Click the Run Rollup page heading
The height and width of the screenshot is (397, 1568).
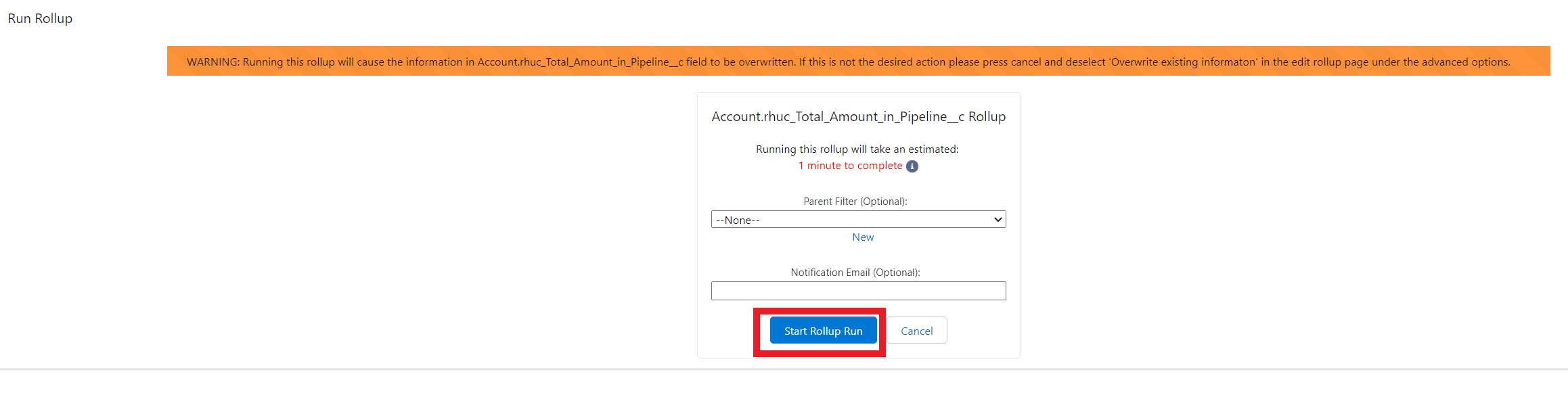[x=40, y=18]
